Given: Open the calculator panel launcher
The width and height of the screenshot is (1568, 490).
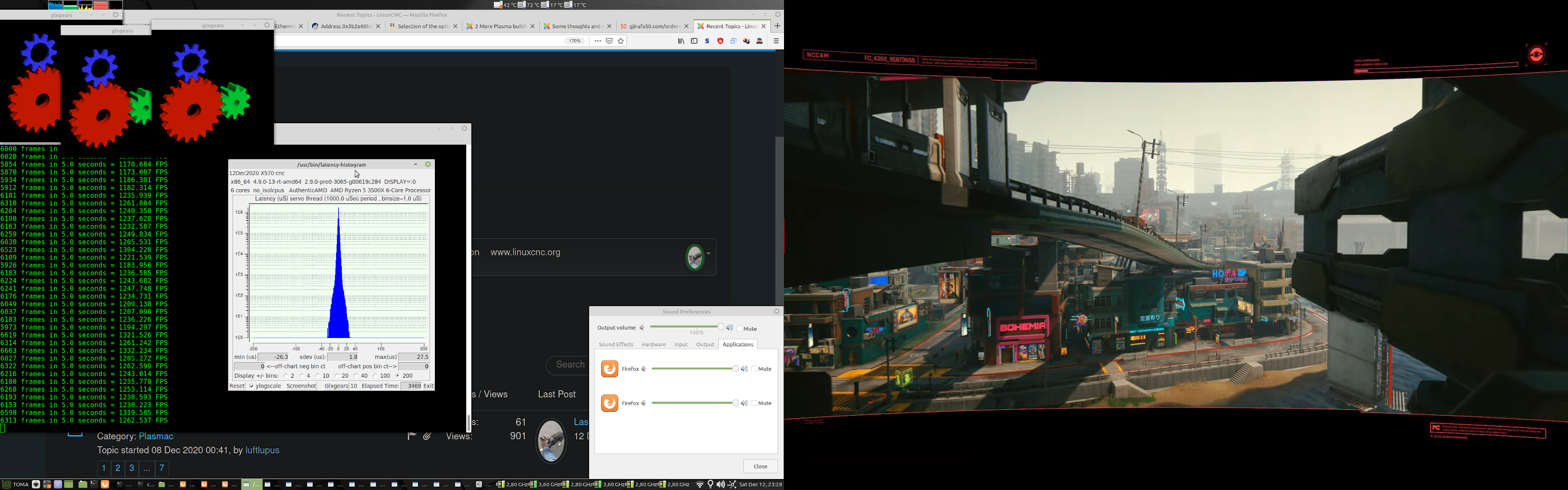Looking at the screenshot, I should [x=47, y=485].
